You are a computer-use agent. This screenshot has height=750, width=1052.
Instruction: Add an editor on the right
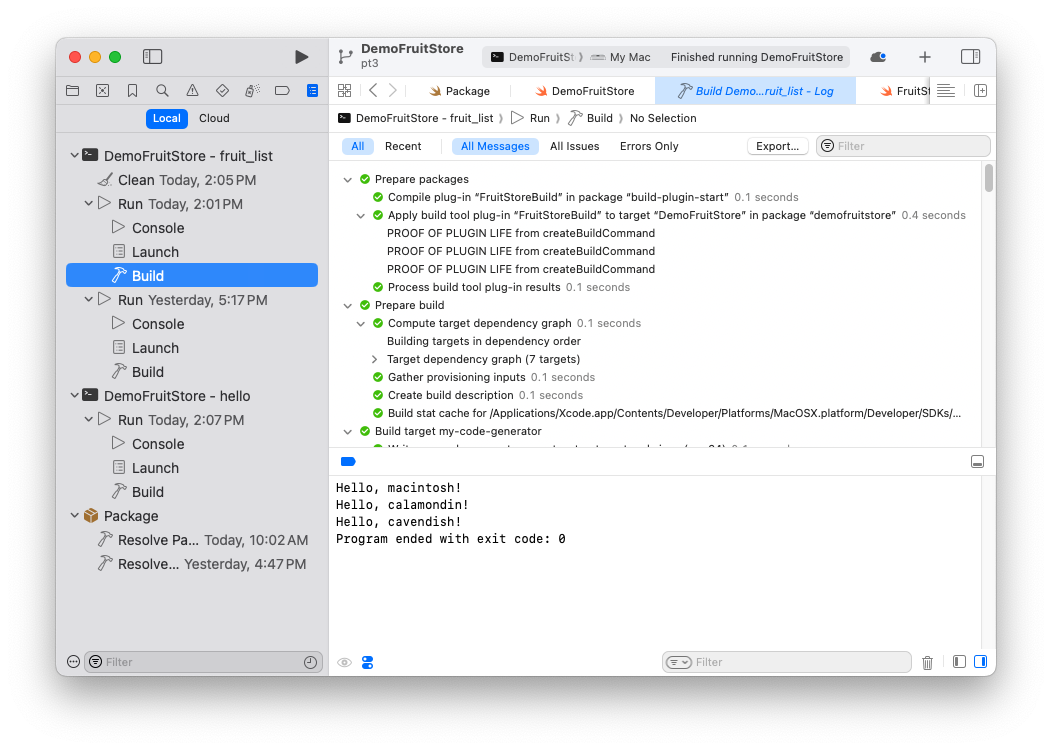coord(980,91)
